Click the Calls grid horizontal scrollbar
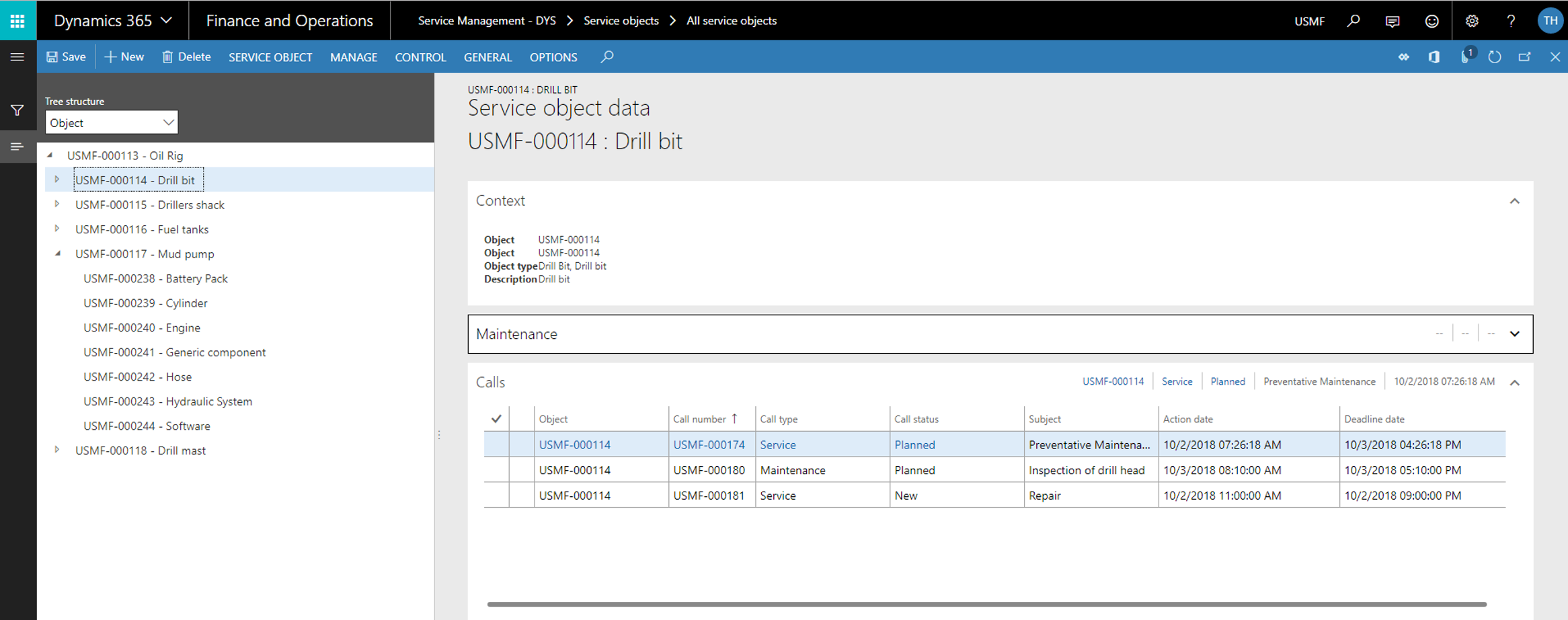 [x=986, y=604]
